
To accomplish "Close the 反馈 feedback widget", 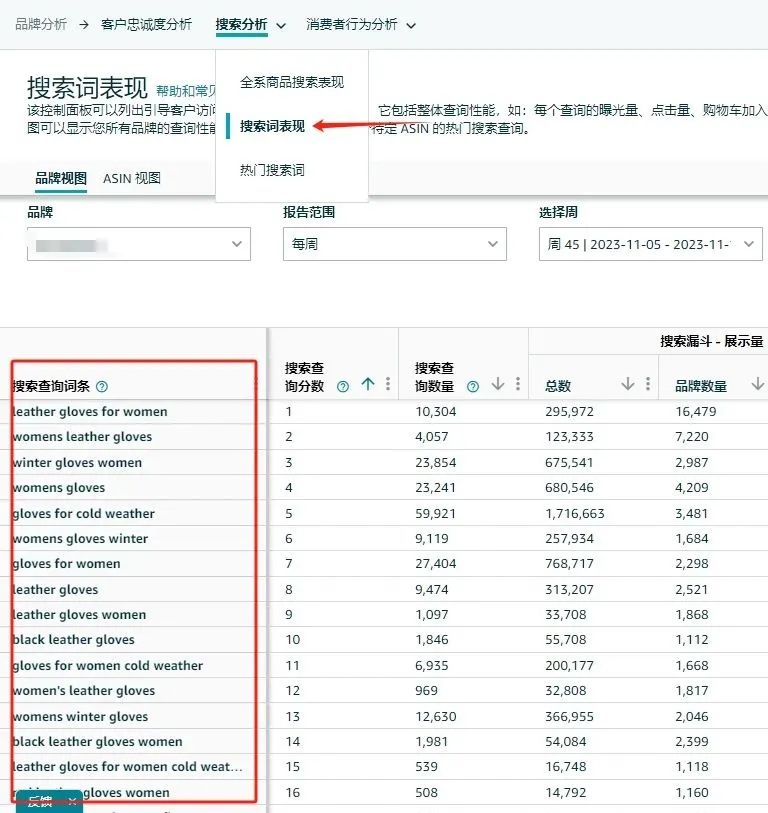I will [72, 802].
